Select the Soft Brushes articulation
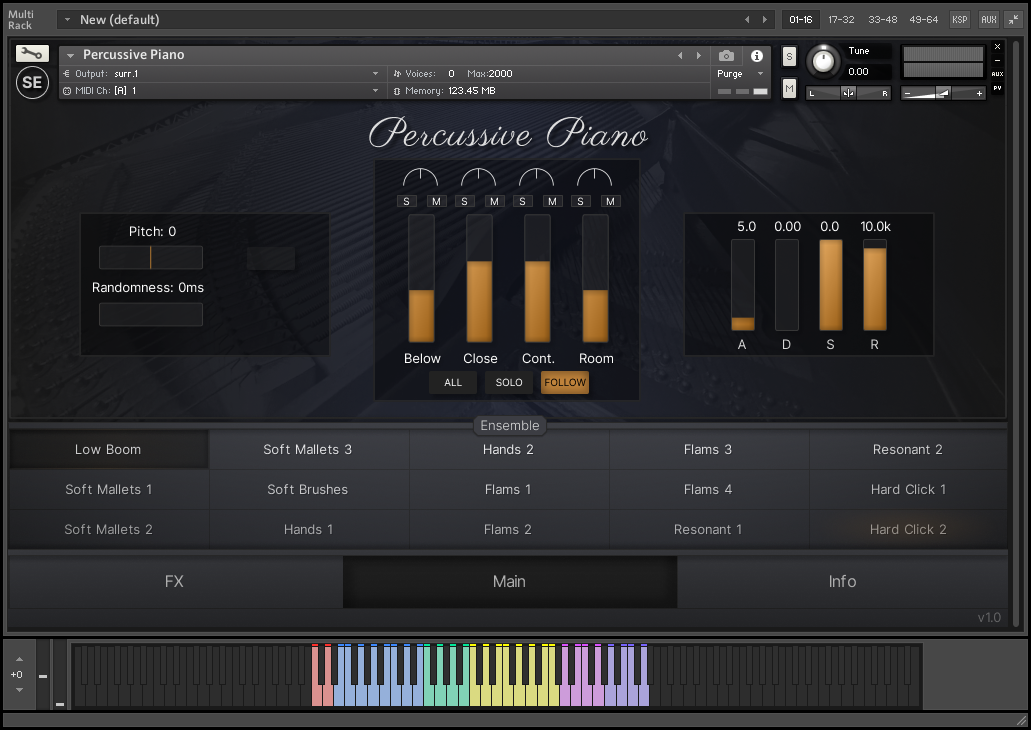The image size is (1031, 730). pyautogui.click(x=308, y=489)
